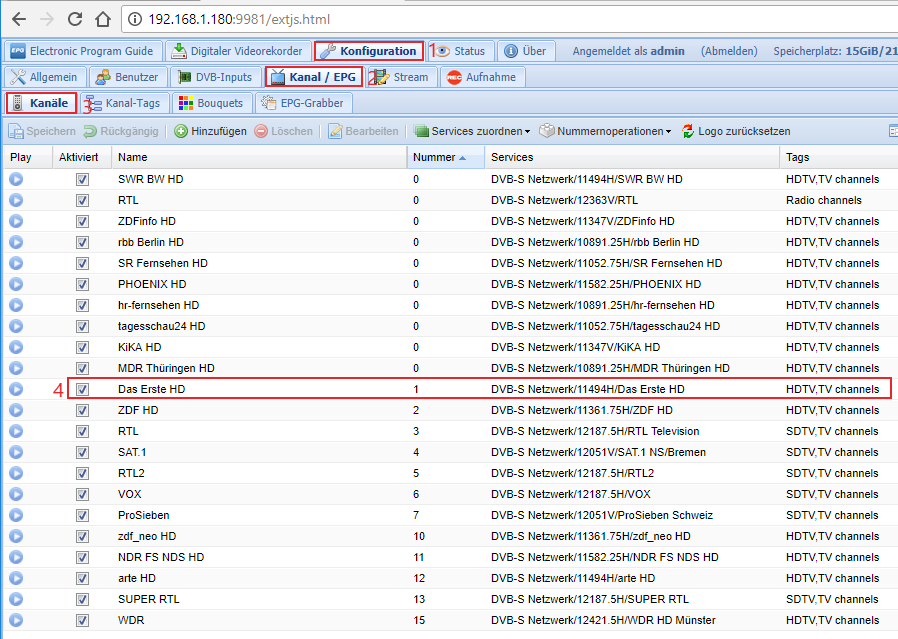Play KiKA HD channel
Image resolution: width=898 pixels, height=639 pixels.
(x=16, y=347)
